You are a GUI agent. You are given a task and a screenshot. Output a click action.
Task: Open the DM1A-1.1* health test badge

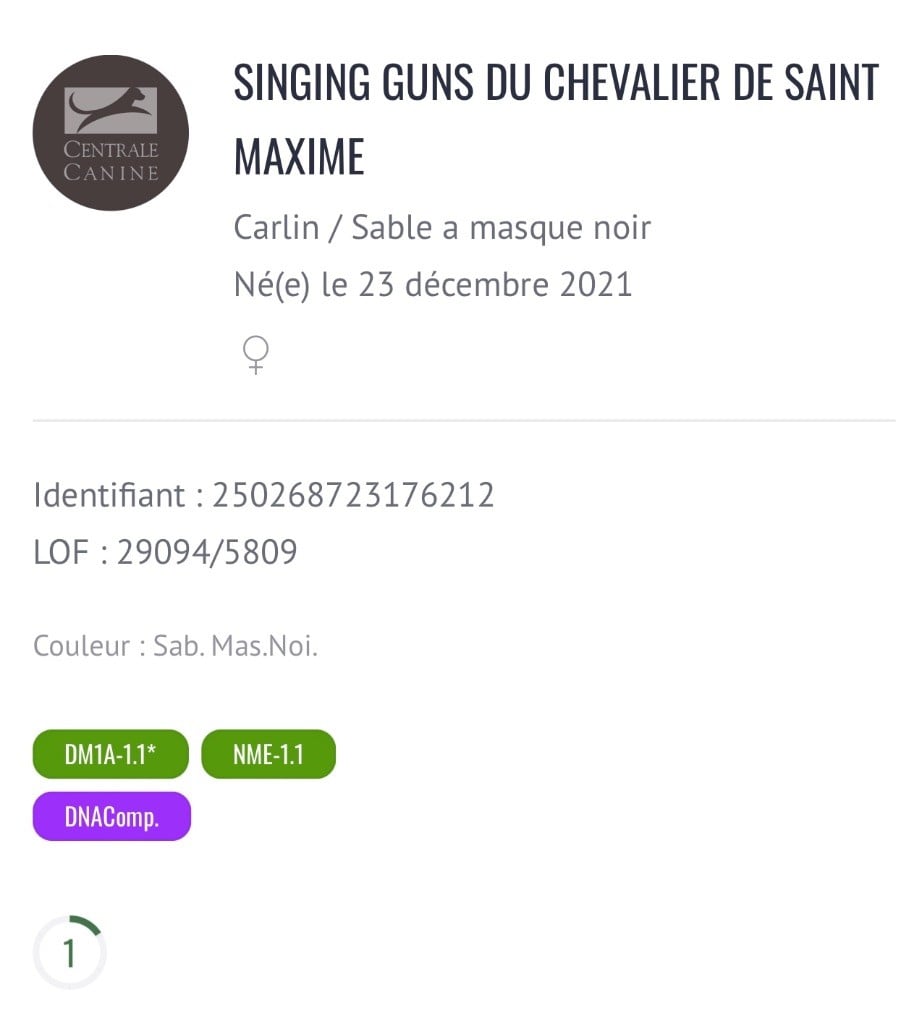coord(111,754)
